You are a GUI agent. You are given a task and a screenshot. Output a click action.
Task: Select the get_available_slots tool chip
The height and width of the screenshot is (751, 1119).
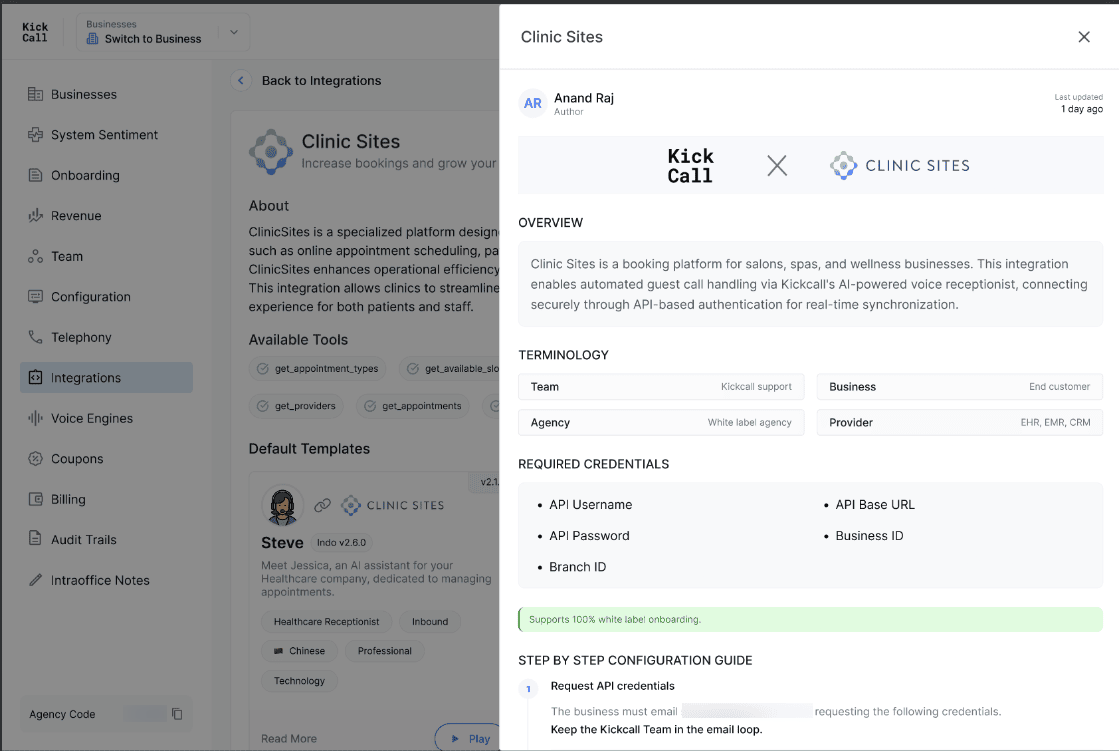[x=449, y=368]
